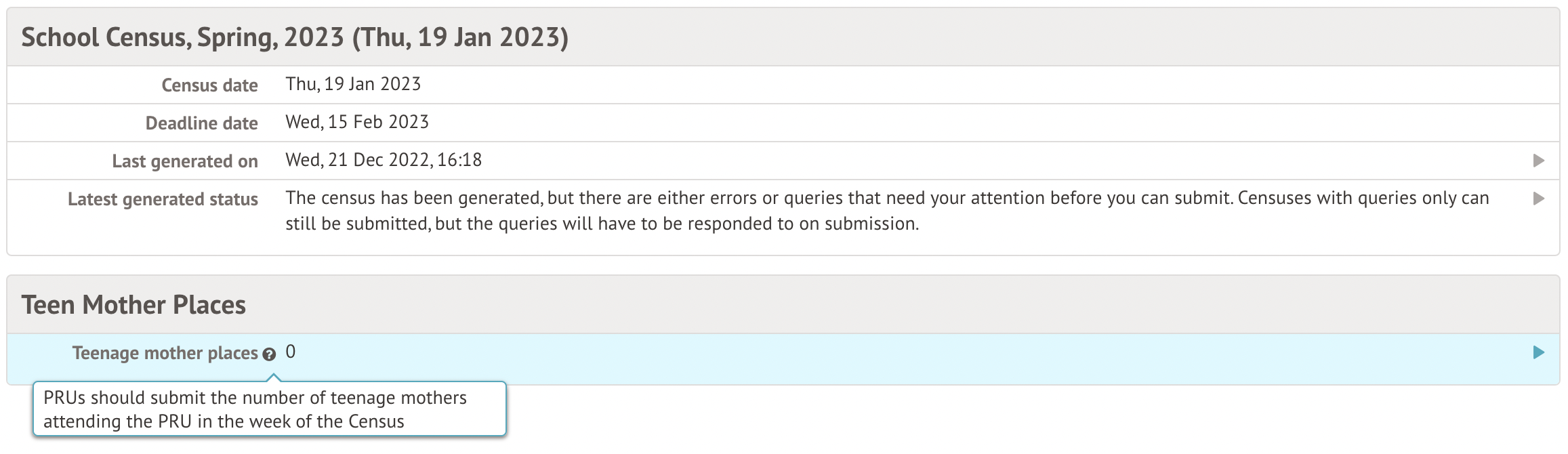Click the Last generated on label
Image resolution: width=1568 pixels, height=454 pixels.
(x=184, y=161)
